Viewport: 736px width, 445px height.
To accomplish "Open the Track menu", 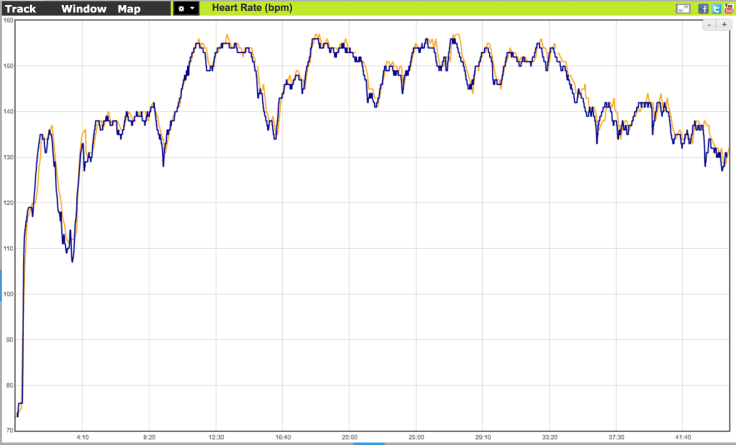I will [22, 8].
